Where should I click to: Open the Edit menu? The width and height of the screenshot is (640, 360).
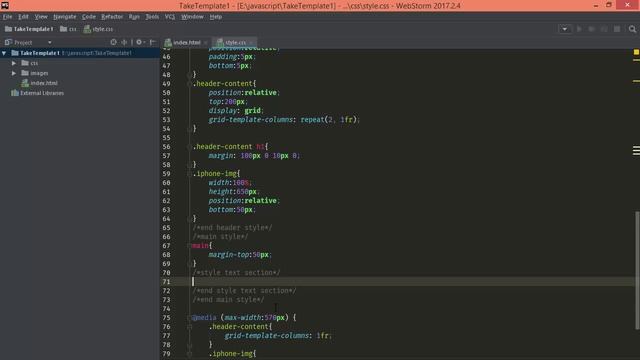[x=23, y=17]
